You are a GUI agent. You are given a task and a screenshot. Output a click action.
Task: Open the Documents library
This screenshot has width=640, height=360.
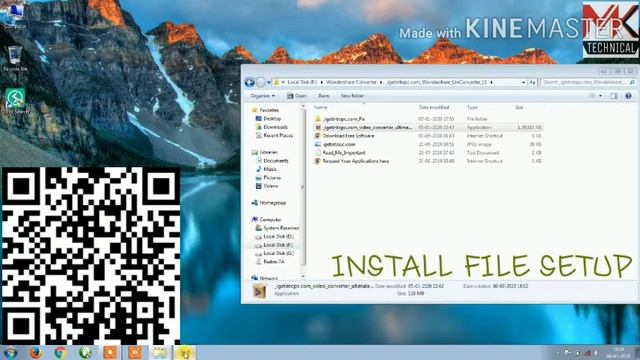pos(276,161)
